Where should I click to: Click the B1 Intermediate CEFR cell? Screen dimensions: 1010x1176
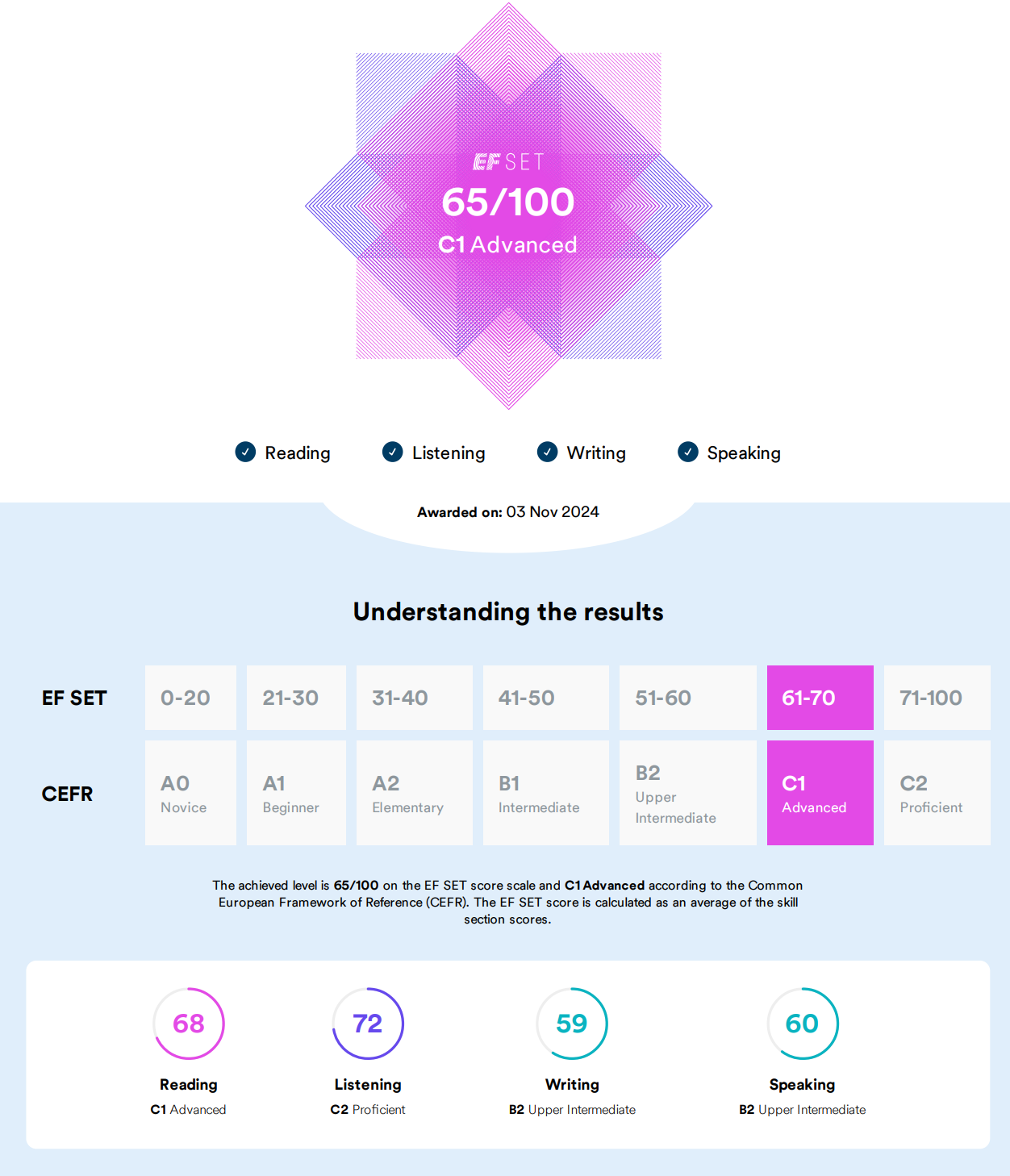coord(545,793)
